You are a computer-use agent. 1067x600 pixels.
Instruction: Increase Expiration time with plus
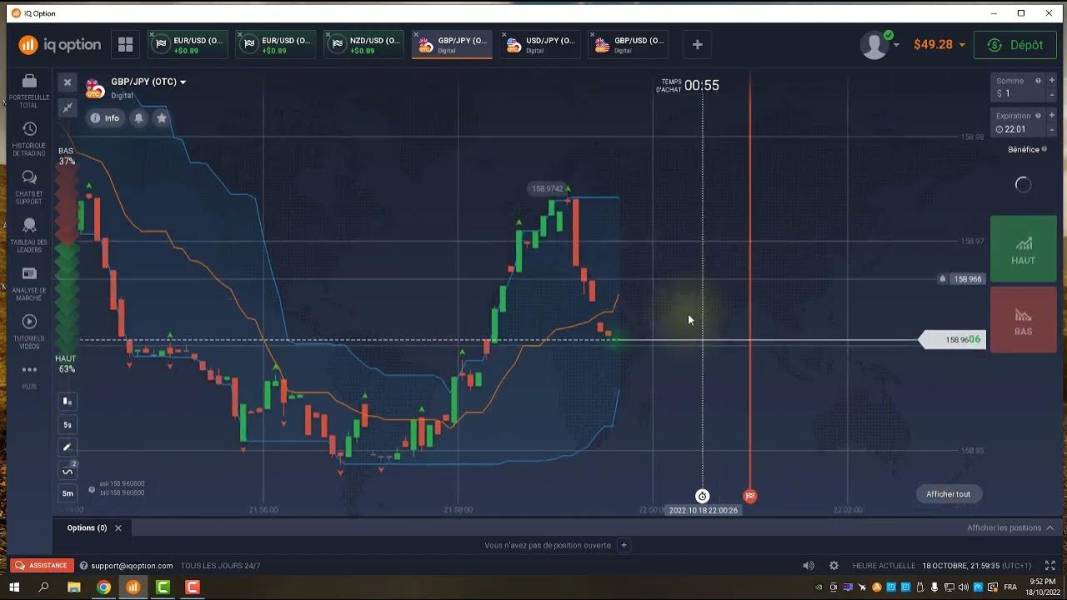1051,116
